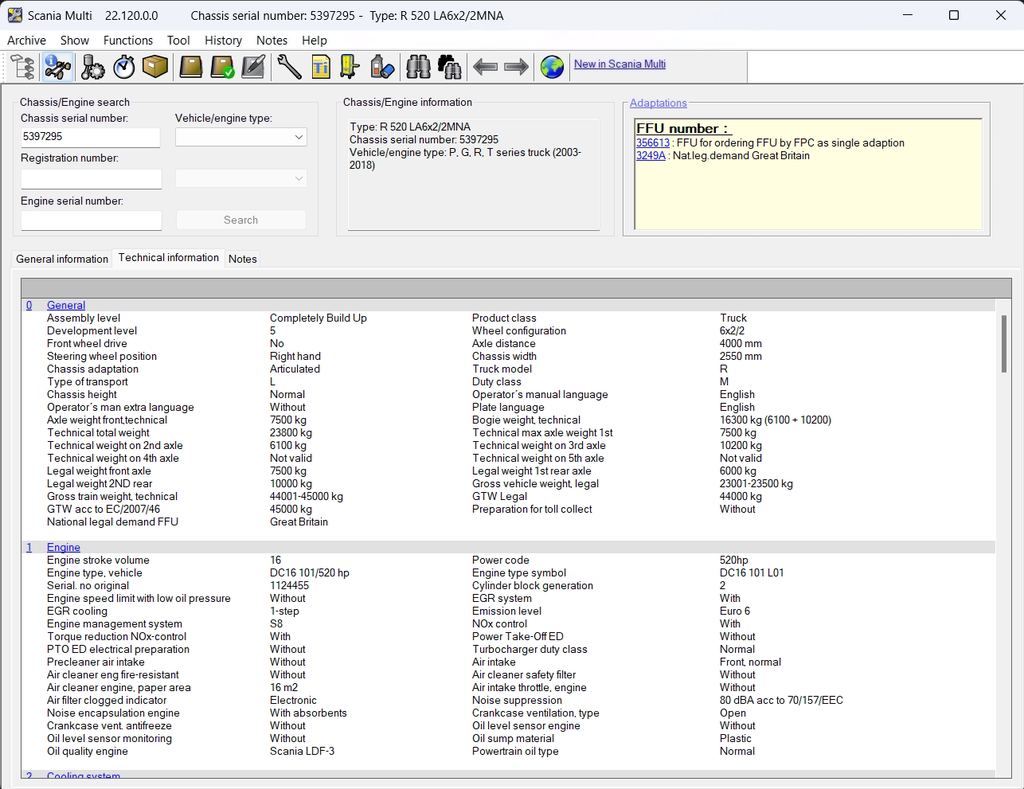Open FFU number 356613 link

652,143
